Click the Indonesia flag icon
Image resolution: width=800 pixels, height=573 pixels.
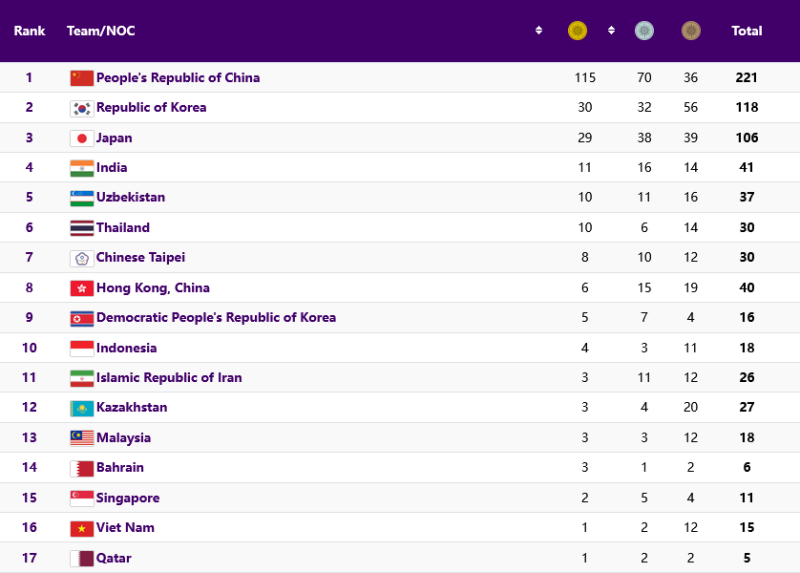[x=82, y=348]
